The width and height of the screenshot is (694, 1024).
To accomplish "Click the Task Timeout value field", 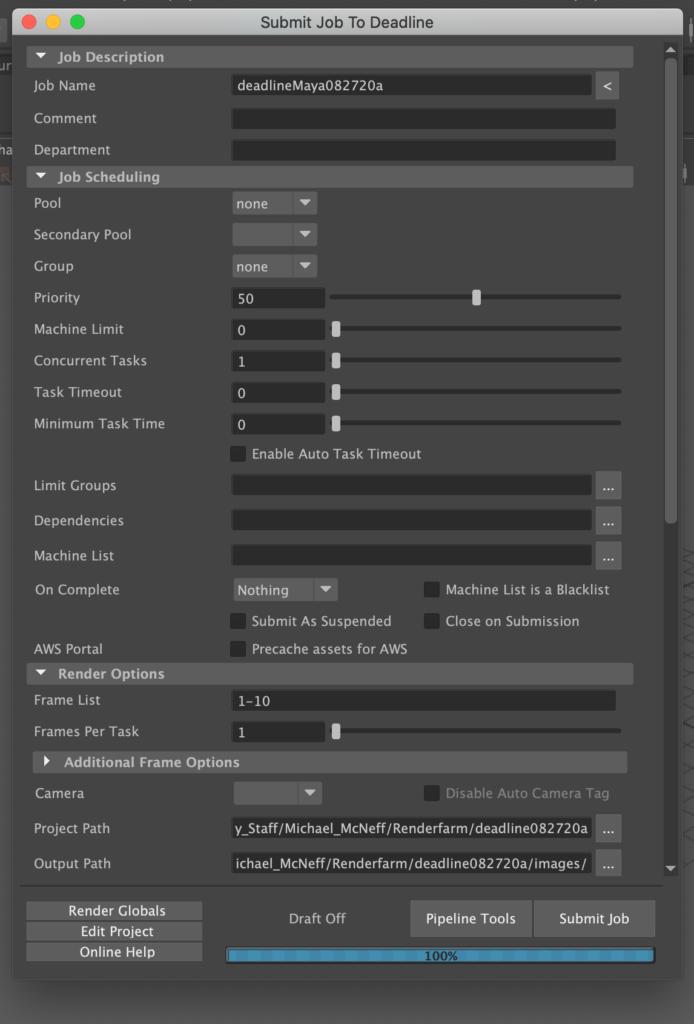I will (x=279, y=392).
